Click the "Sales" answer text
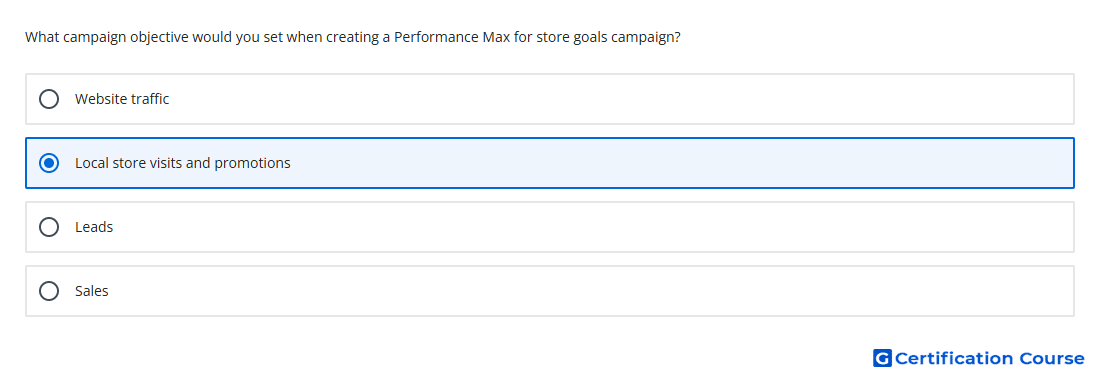The image size is (1100, 377). point(92,291)
